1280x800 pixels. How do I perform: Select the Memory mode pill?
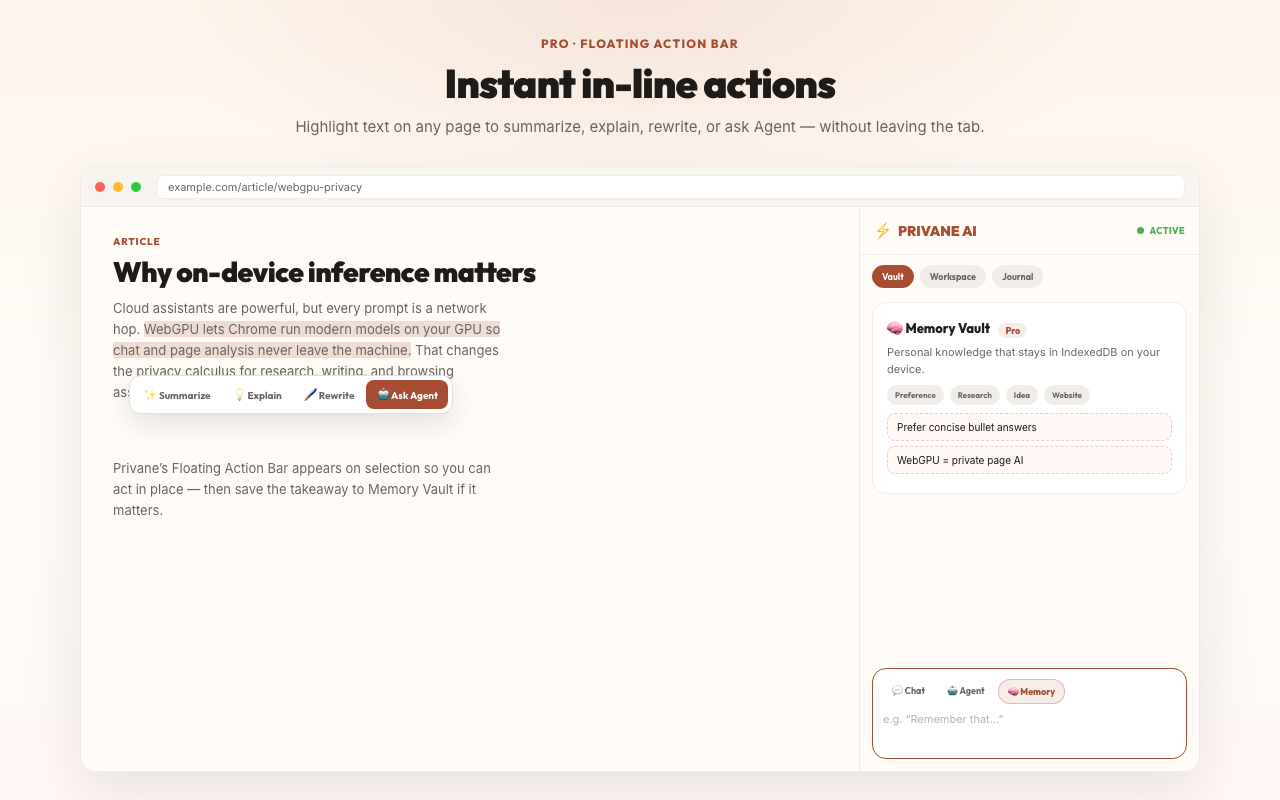coord(1031,691)
